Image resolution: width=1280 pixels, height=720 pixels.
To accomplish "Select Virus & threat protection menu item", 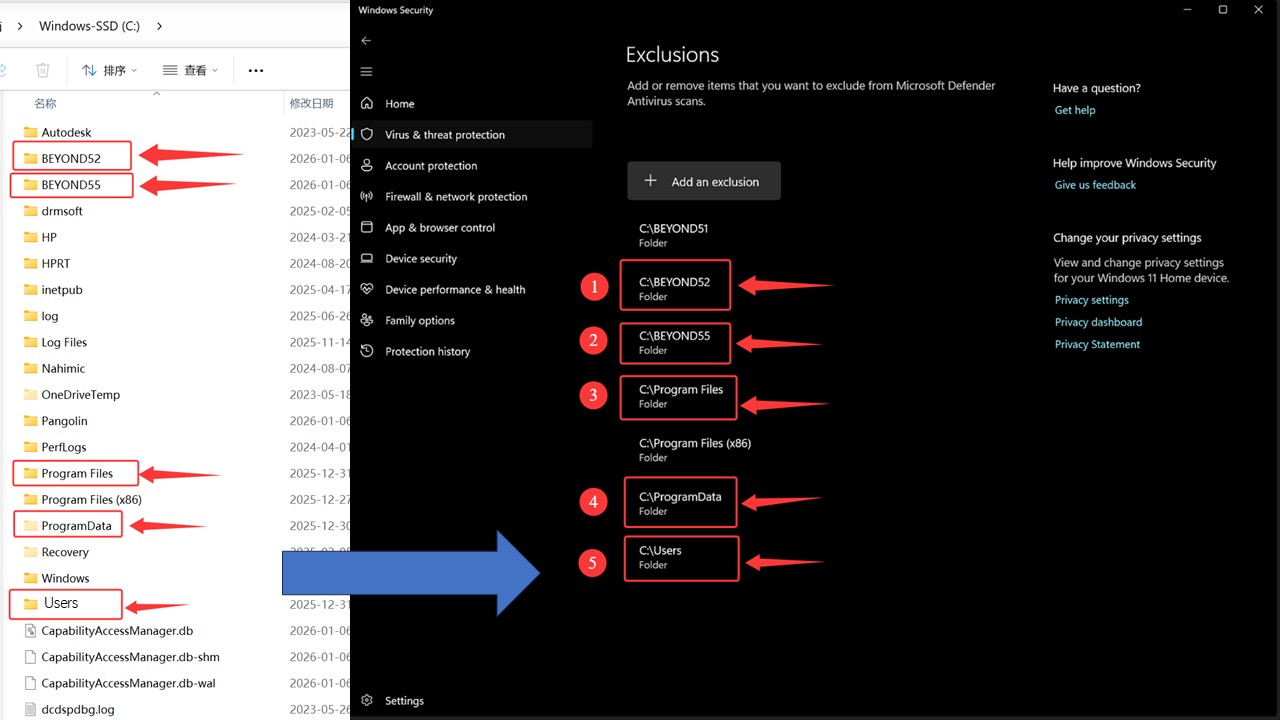I will [444, 135].
